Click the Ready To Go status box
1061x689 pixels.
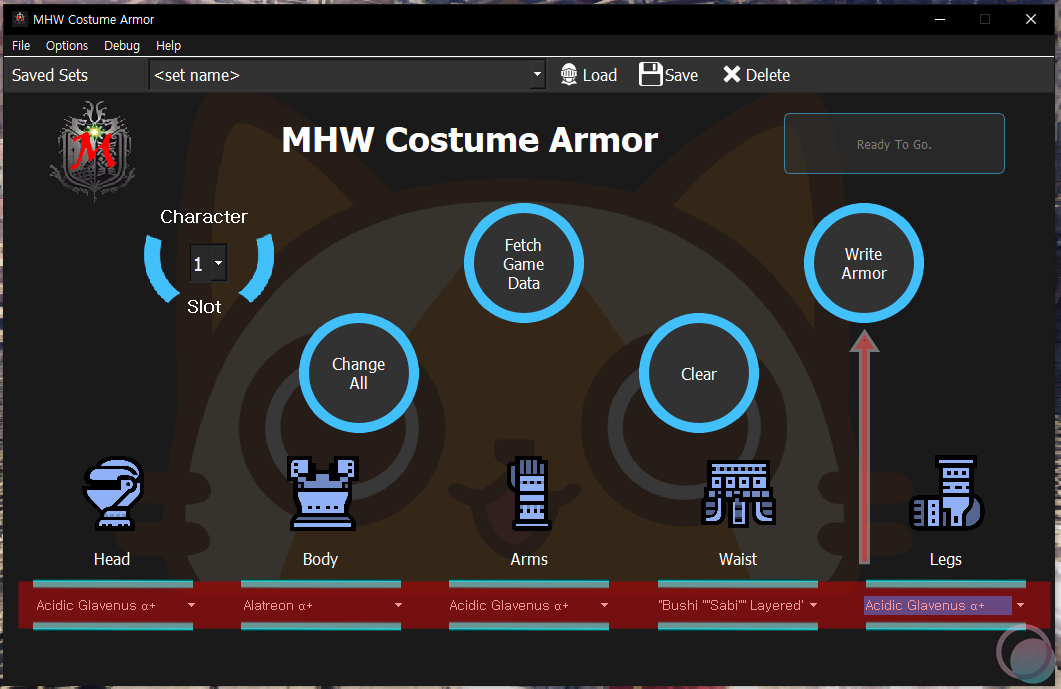point(894,143)
